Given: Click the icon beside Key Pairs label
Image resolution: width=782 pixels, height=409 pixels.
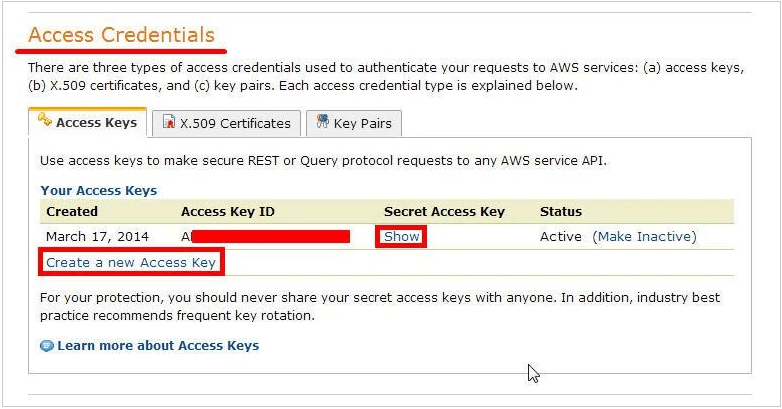Looking at the screenshot, I should tap(322, 122).
